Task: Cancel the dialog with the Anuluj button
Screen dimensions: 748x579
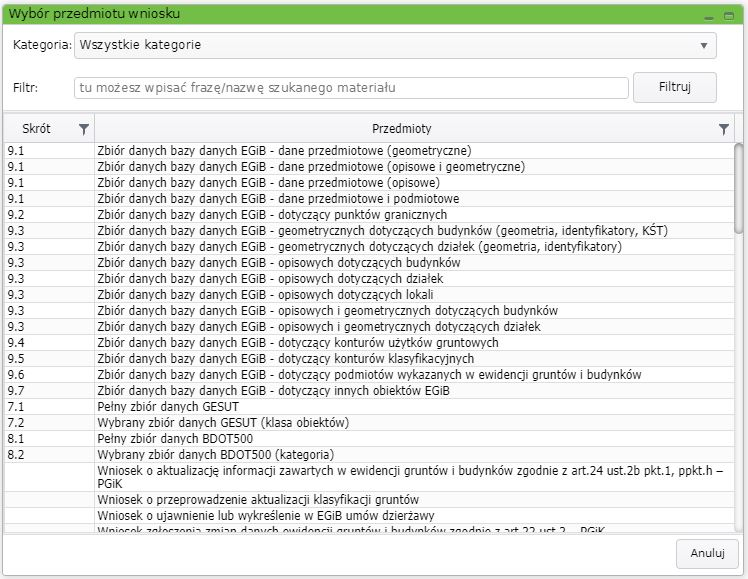Action: pyautogui.click(x=707, y=553)
